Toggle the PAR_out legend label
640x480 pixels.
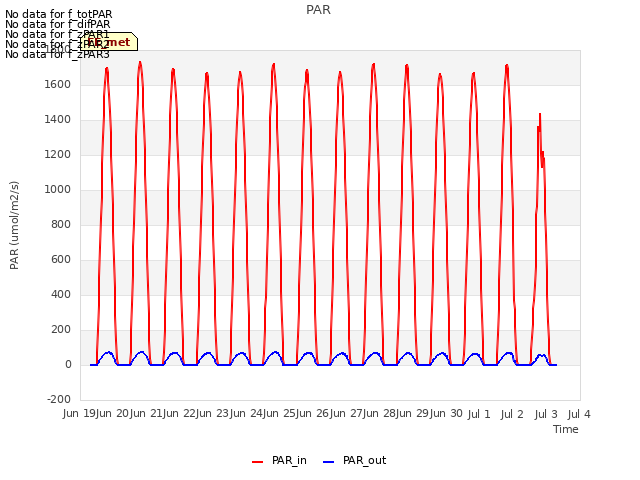click(x=364, y=460)
